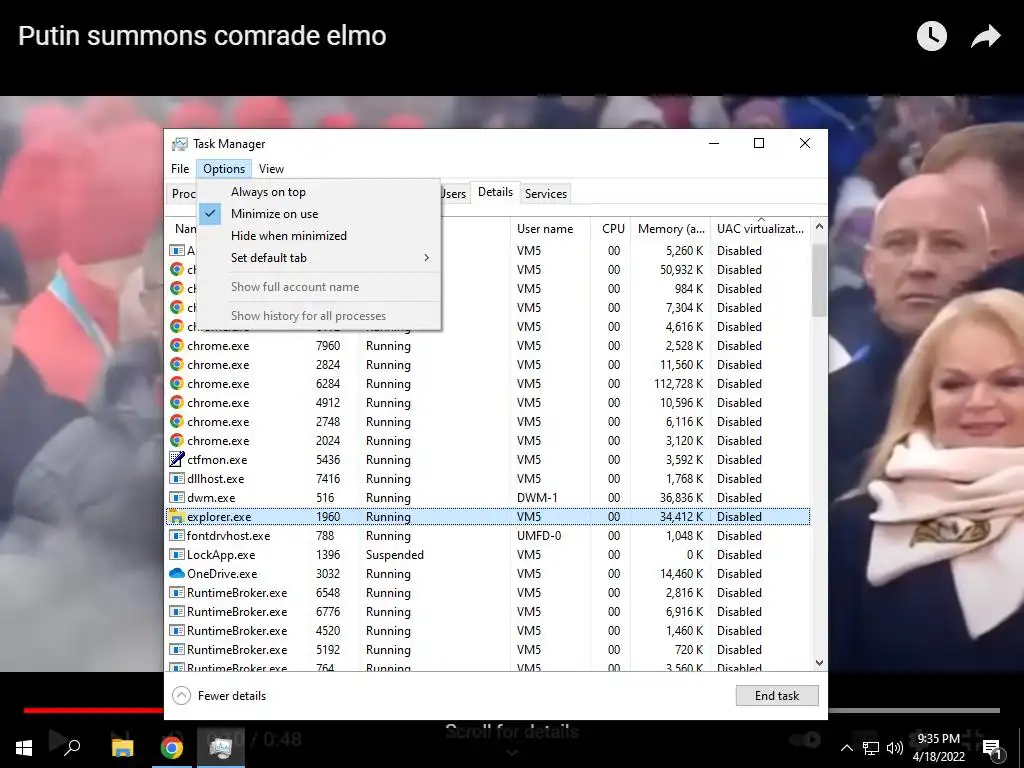Click the scrollbar down arrow in Task Manager
This screenshot has height=768, width=1024.
pos(820,663)
